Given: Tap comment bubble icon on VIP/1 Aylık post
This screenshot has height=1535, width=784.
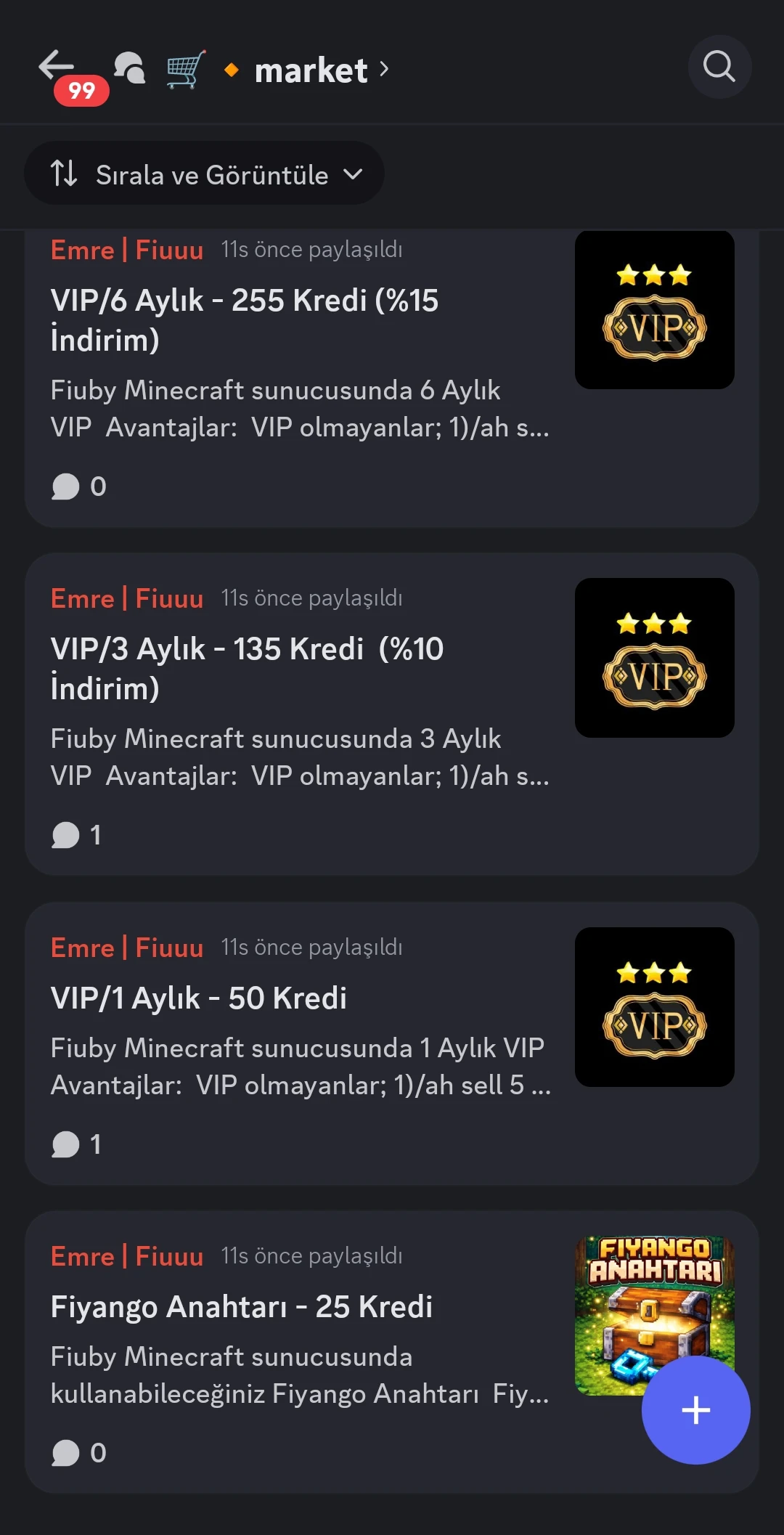Looking at the screenshot, I should click(x=65, y=1144).
